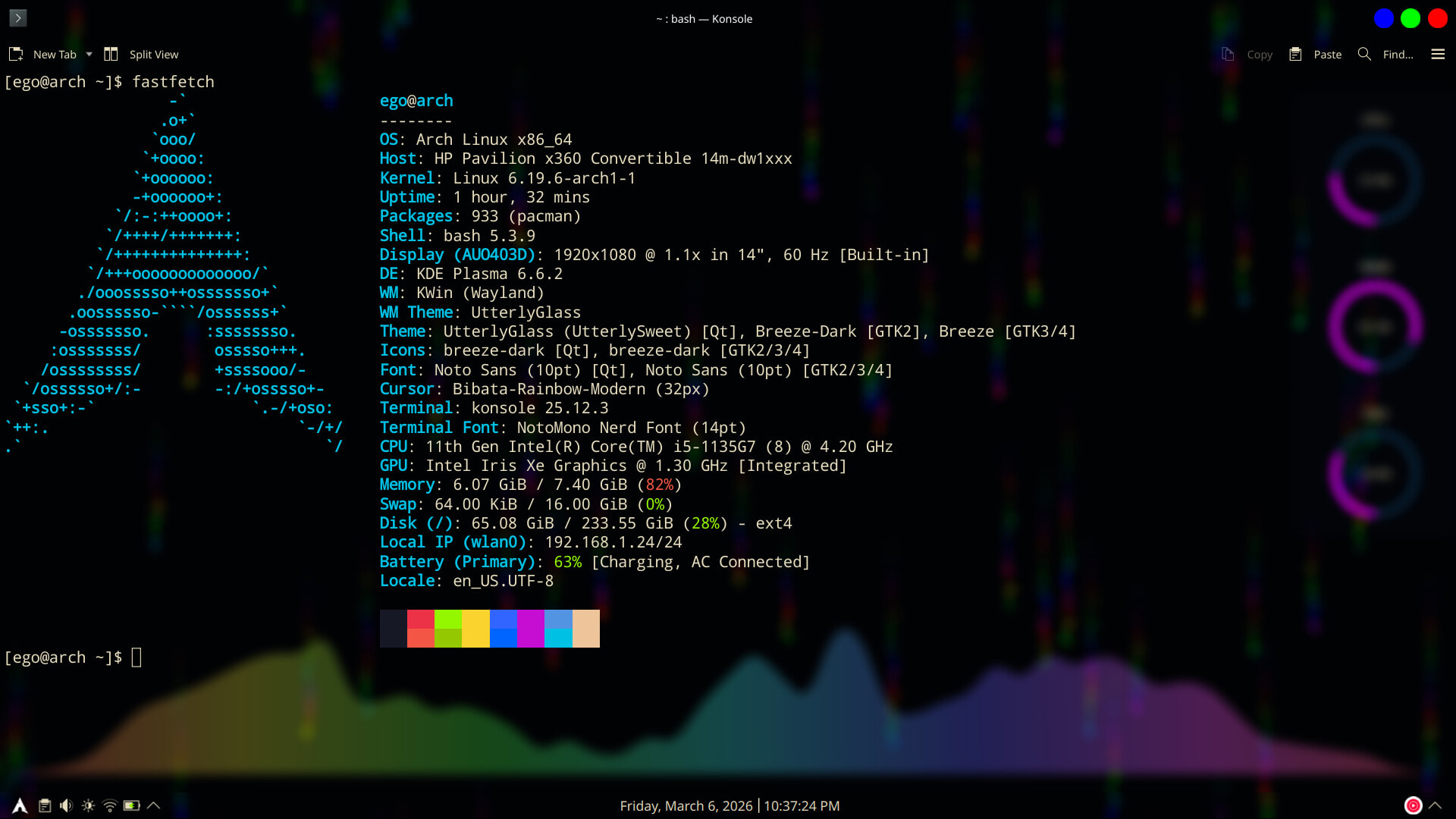Open the Arch Linux application launcher

pyautogui.click(x=20, y=805)
